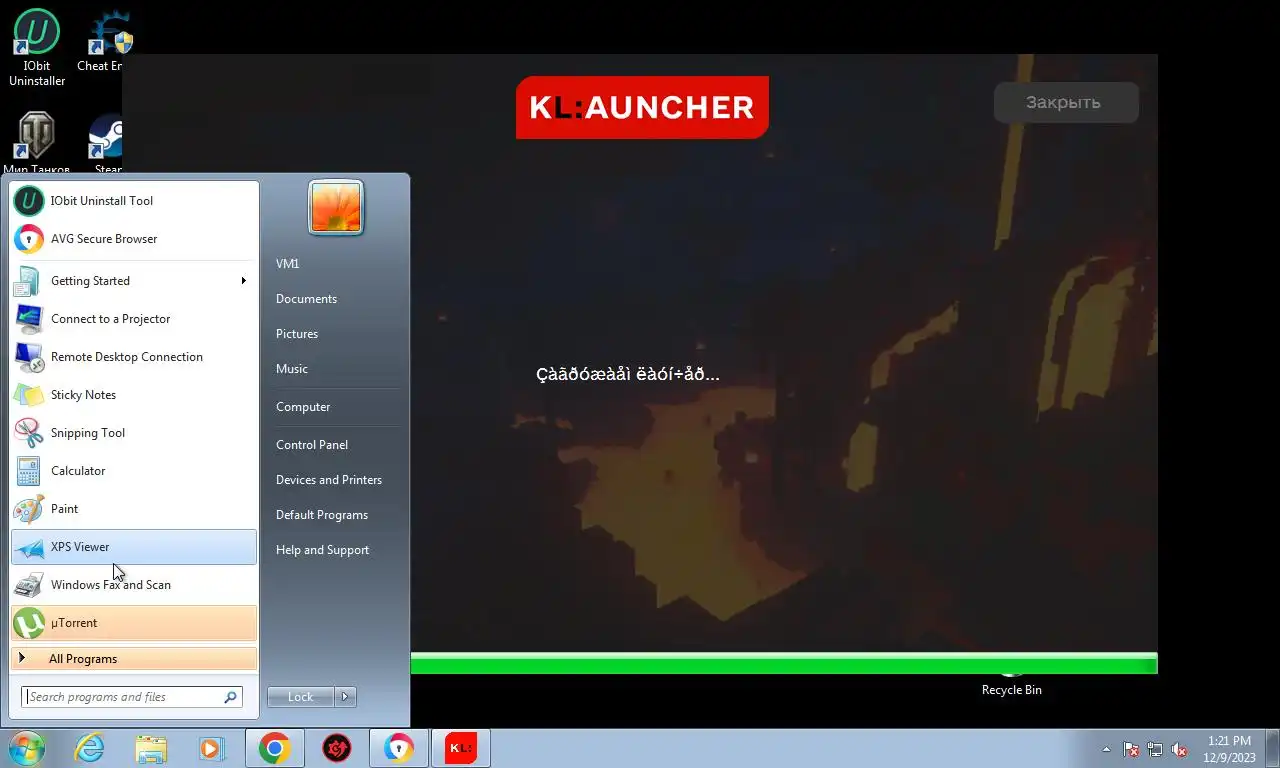Open Connect to a Projector

(134, 319)
